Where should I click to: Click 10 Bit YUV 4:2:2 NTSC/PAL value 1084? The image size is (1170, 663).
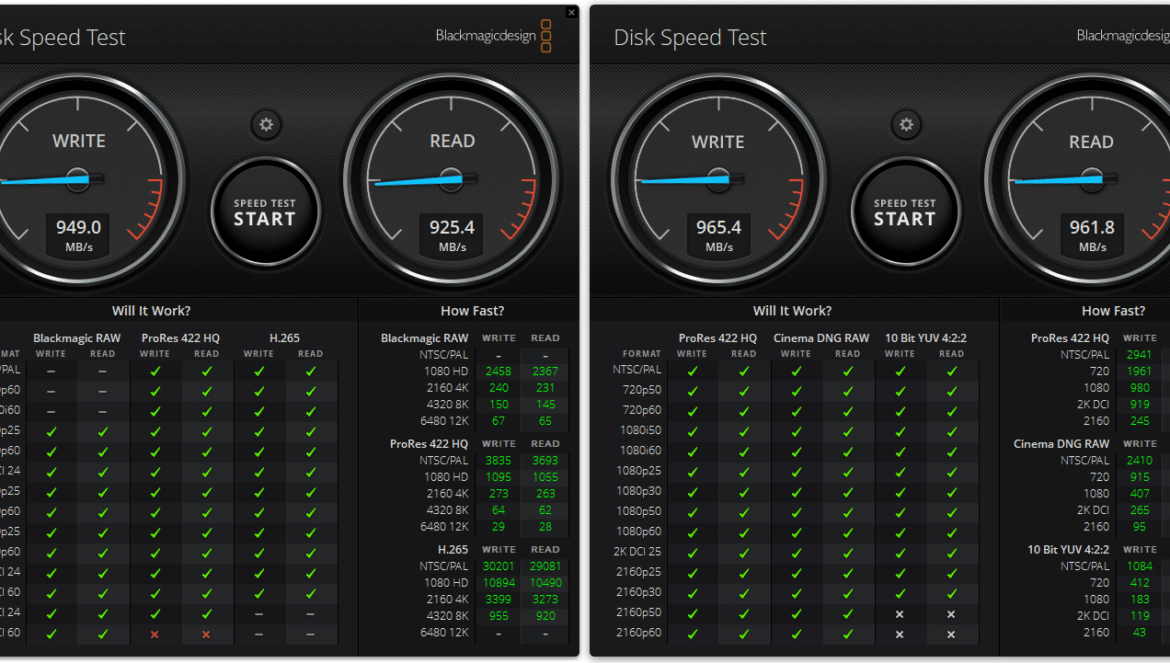1139,567
